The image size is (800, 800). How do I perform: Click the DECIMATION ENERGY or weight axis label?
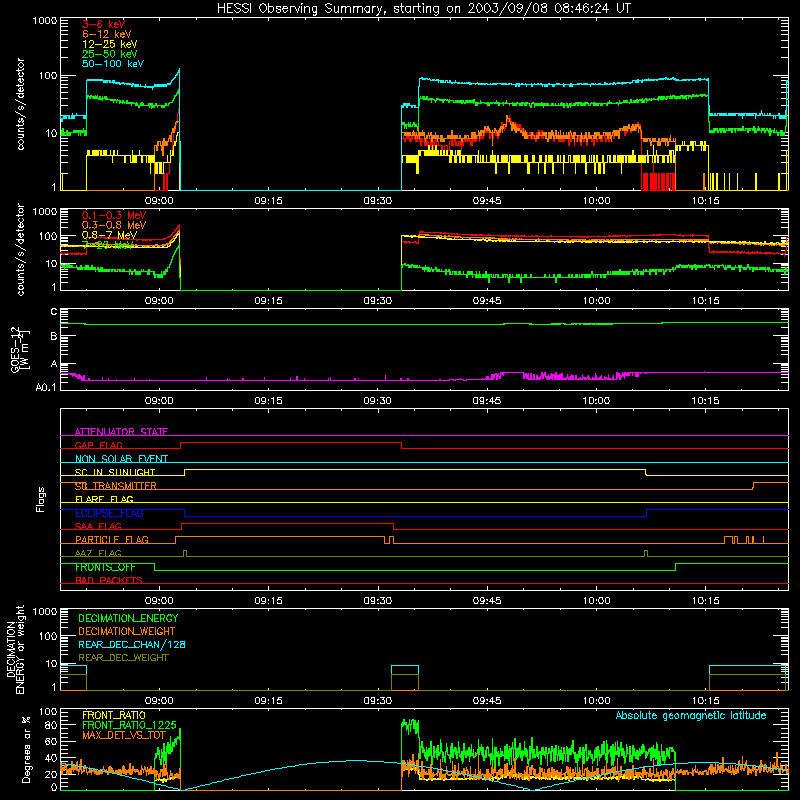coord(16,649)
